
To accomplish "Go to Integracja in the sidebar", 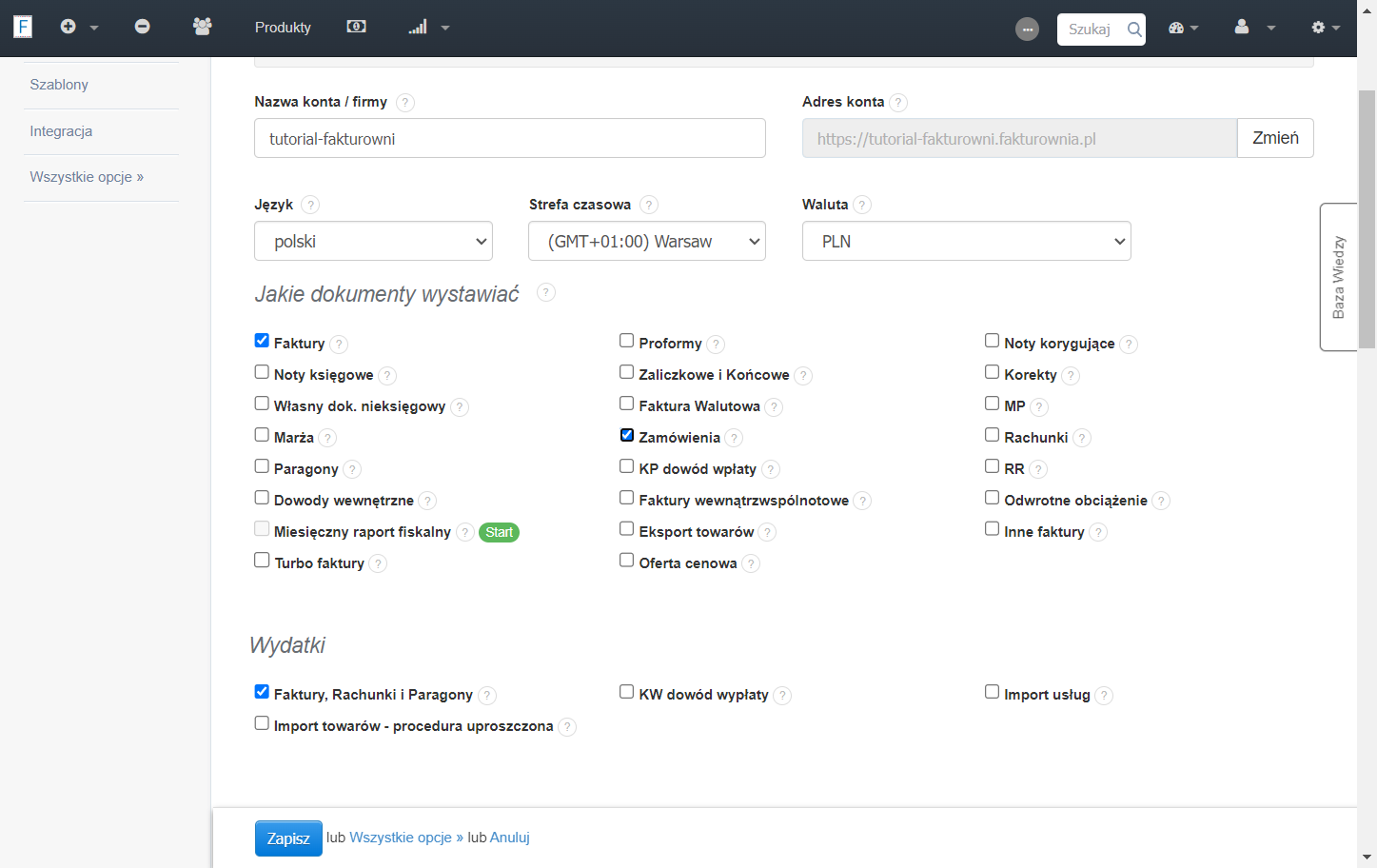I will tap(61, 131).
